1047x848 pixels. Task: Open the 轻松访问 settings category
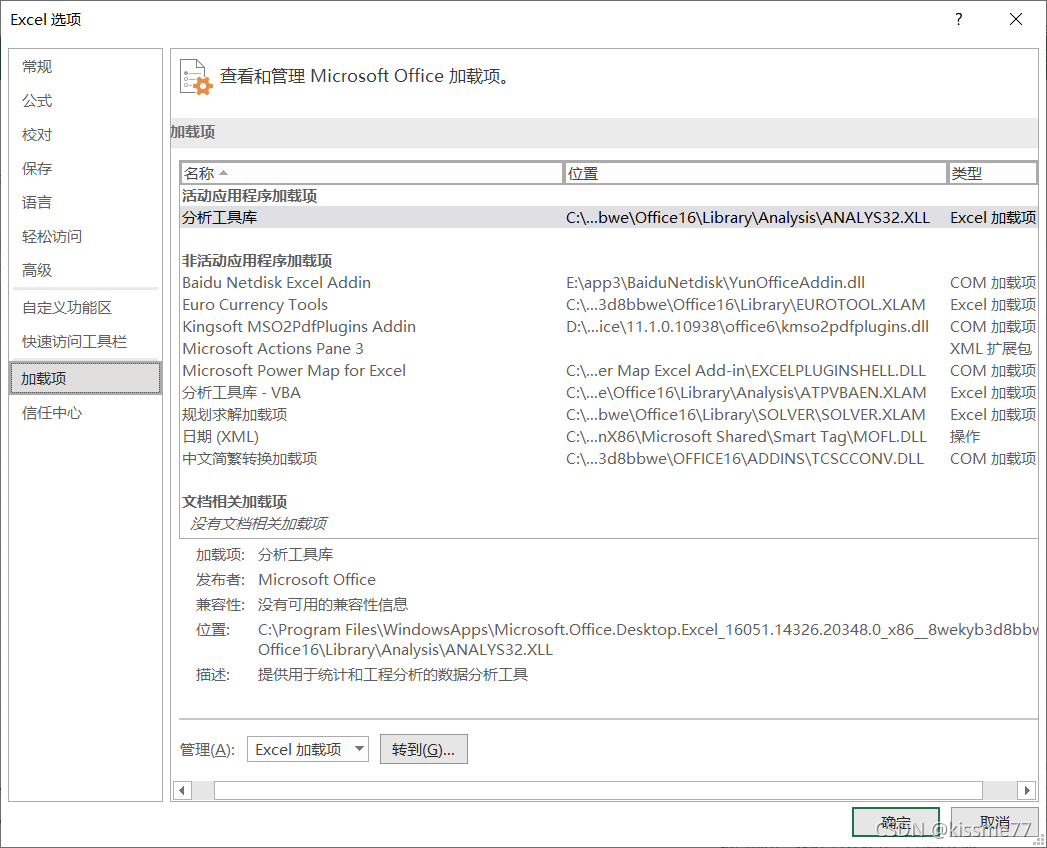pyautogui.click(x=85, y=236)
